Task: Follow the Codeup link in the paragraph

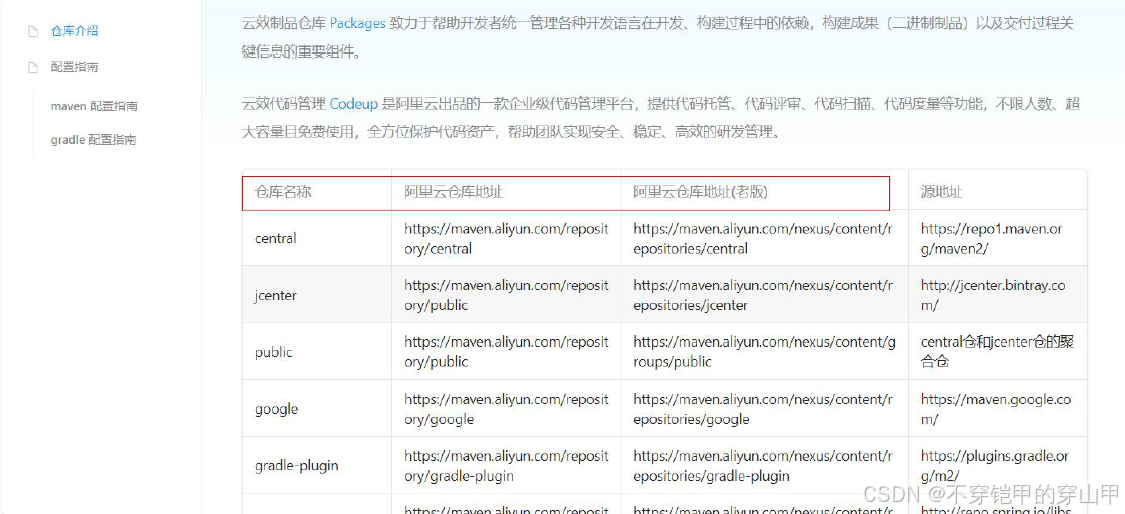Action: (354, 105)
